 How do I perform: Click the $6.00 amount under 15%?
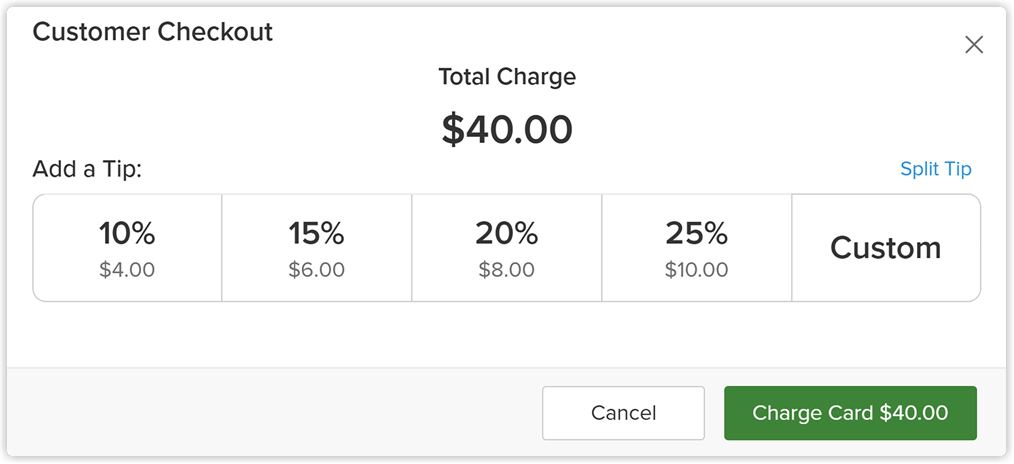(x=317, y=269)
